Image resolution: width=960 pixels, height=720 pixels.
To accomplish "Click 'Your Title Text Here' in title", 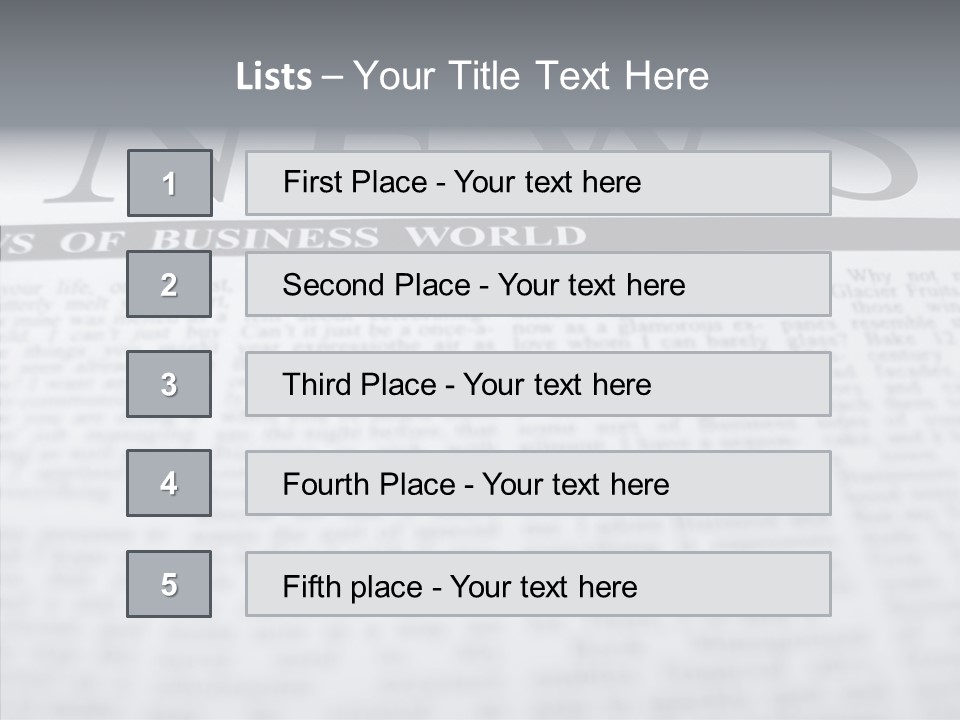I will [531, 77].
